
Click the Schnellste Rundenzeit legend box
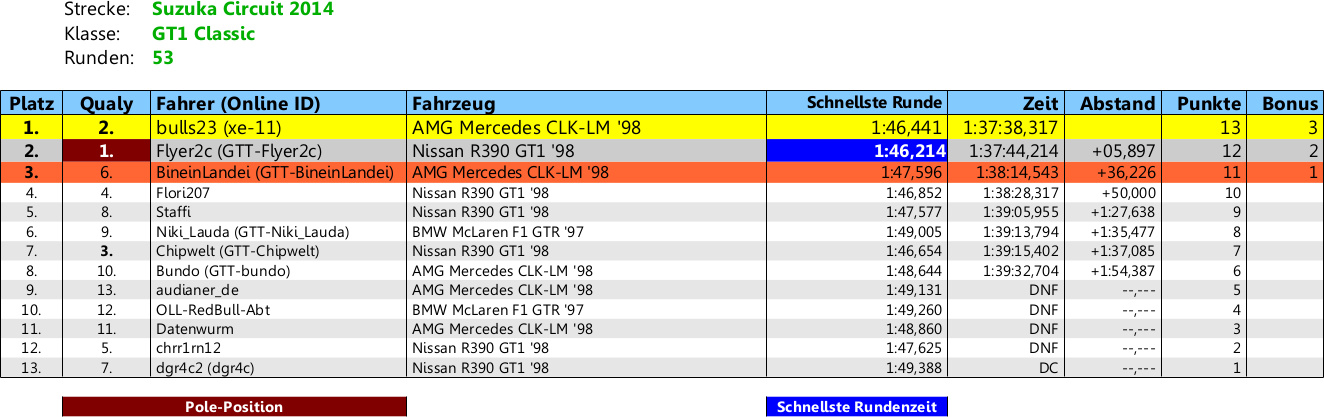[856, 407]
